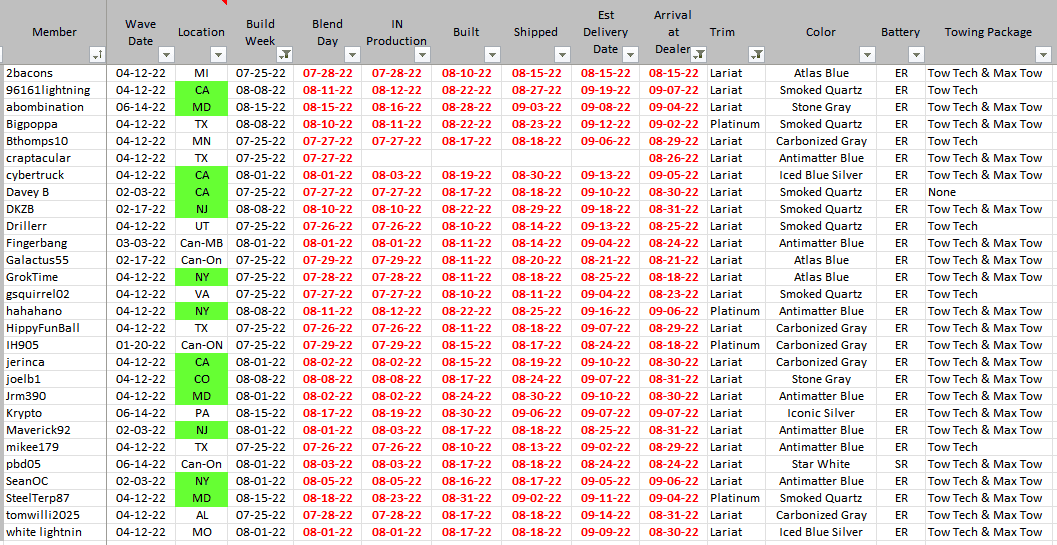Open the Est Delivery Date filter dropdown
1057x545 pixels.
[x=631, y=54]
